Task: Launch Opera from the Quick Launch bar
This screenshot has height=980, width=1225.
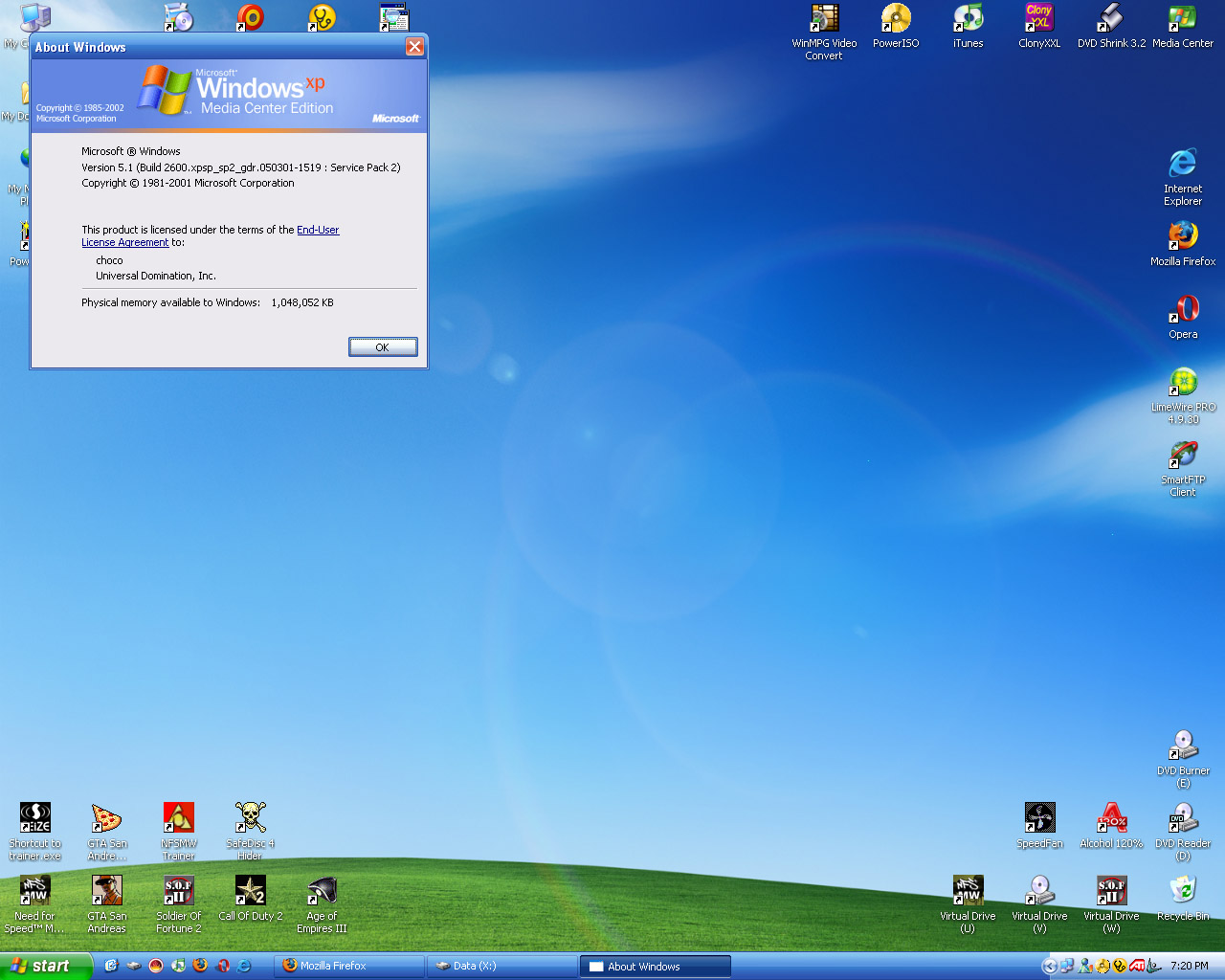Action: pos(222,966)
